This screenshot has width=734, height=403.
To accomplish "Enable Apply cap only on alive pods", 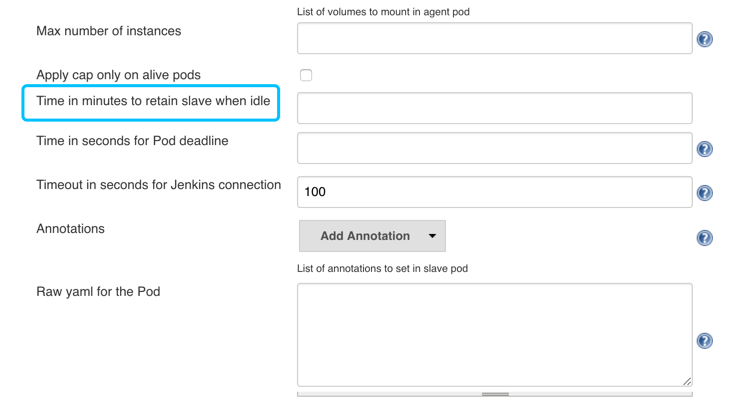I will pyautogui.click(x=306, y=75).
